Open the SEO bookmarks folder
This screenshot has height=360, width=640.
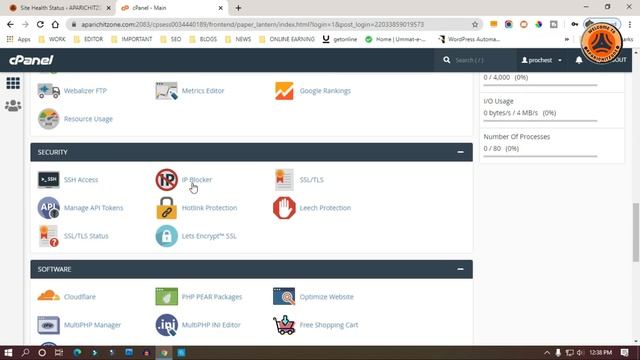(171, 39)
